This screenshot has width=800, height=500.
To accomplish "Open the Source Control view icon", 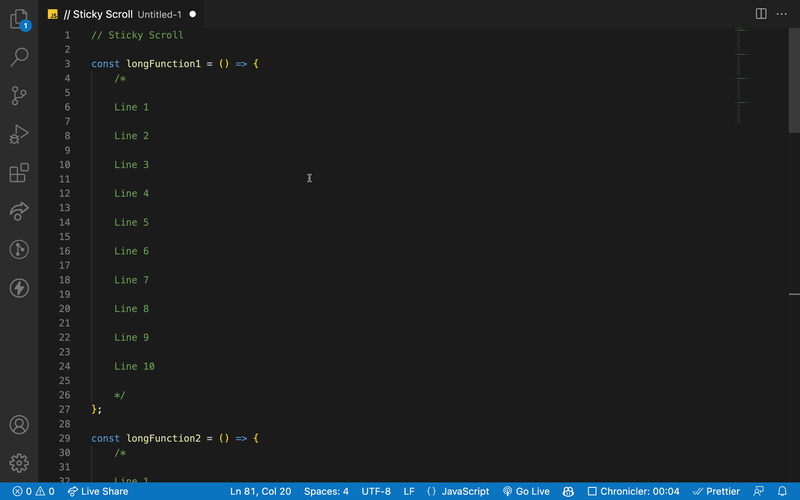I will [19, 95].
